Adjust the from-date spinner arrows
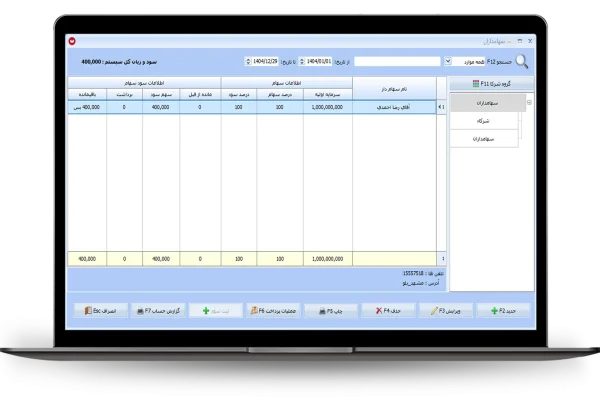The width and height of the screenshot is (600, 400). click(299, 61)
